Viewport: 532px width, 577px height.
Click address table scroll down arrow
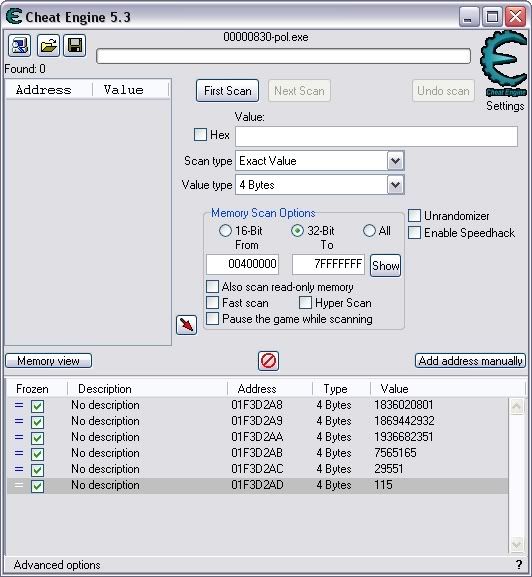pyautogui.click(x=516, y=544)
